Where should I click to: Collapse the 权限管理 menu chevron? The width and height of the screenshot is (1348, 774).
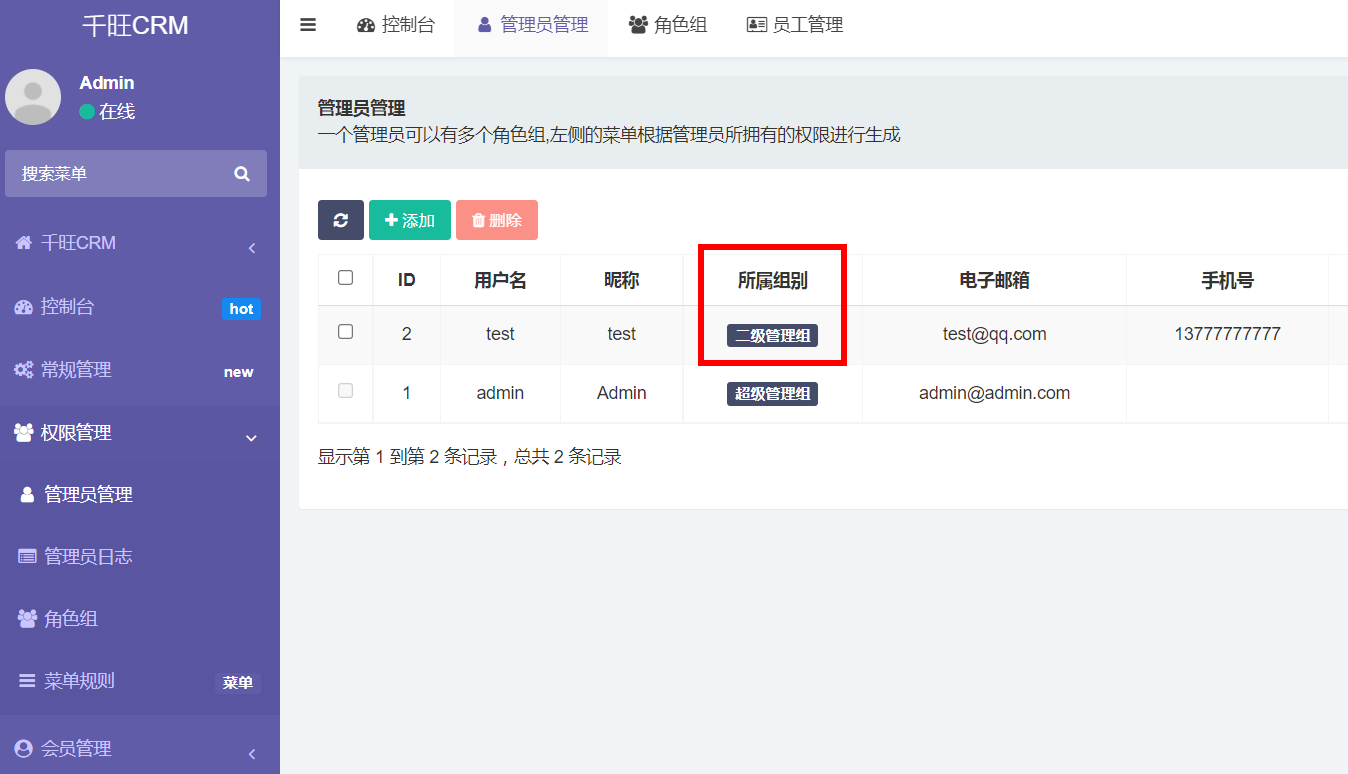pos(252,438)
